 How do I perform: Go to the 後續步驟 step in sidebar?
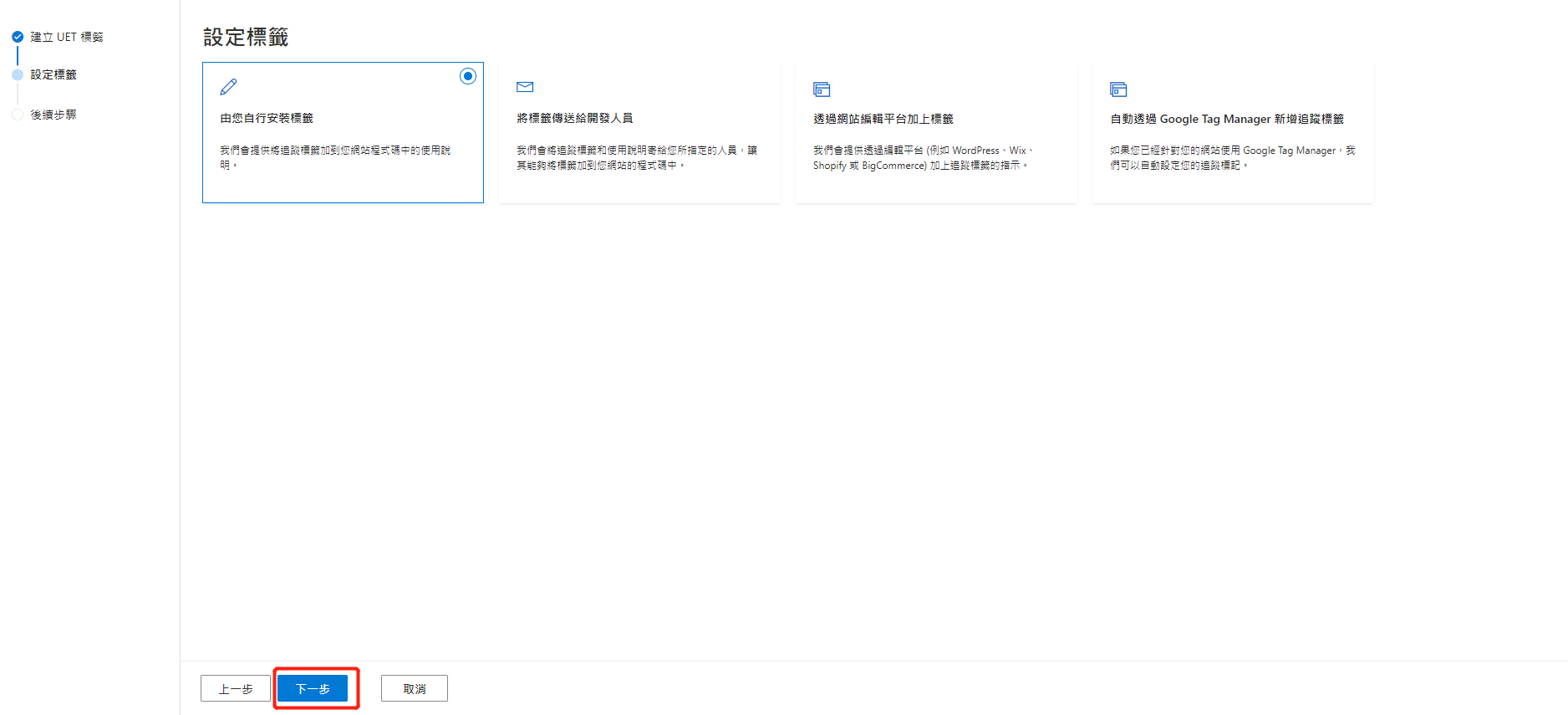click(x=53, y=115)
